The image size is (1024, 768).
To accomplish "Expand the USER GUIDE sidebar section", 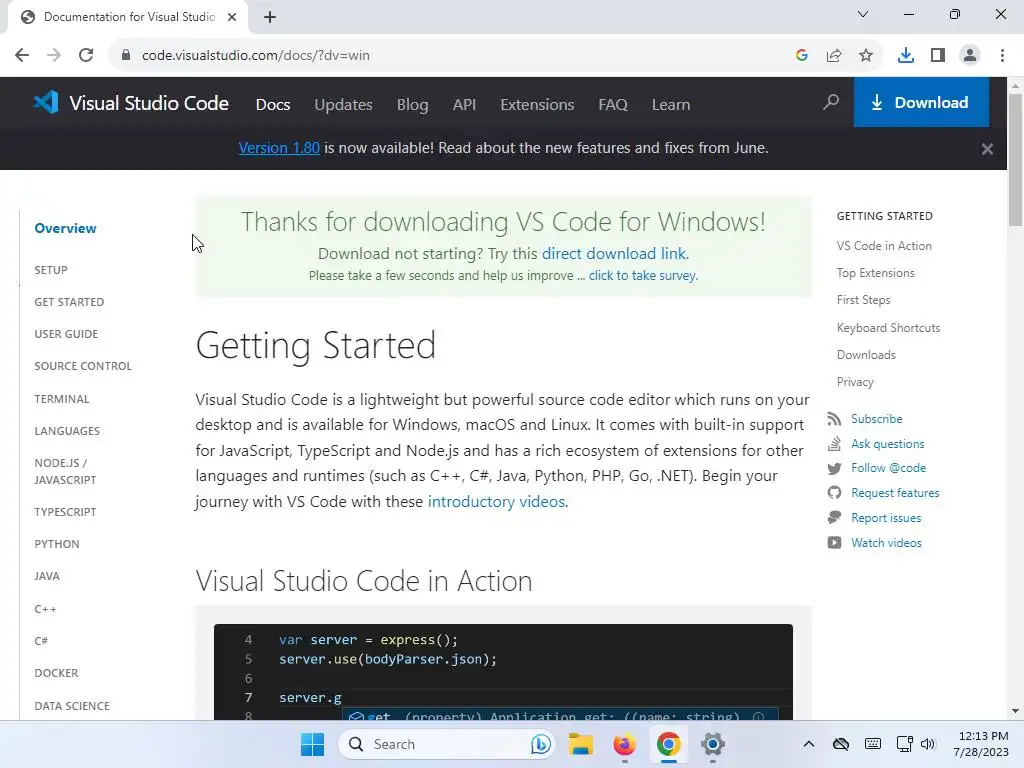I will click(66, 334).
